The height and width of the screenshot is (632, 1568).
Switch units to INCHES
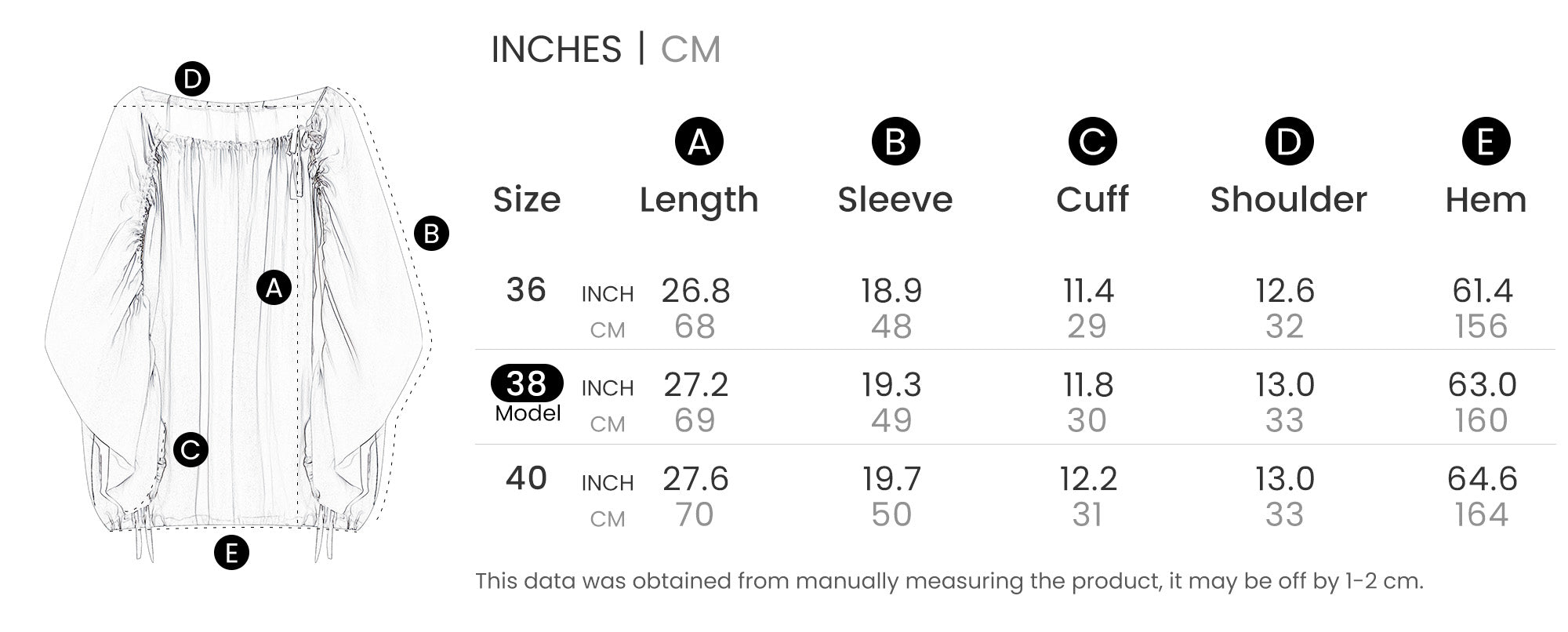556,49
